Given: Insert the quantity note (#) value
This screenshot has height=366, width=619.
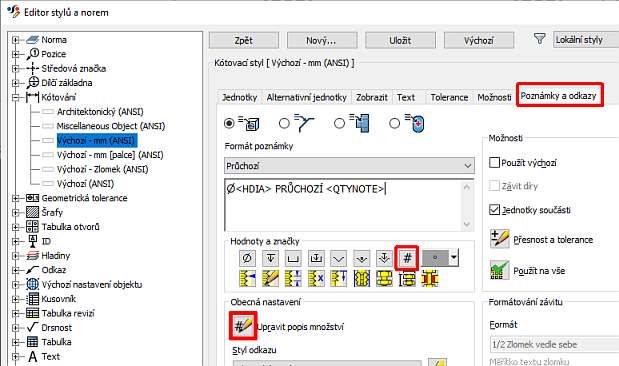Looking at the screenshot, I should [407, 258].
